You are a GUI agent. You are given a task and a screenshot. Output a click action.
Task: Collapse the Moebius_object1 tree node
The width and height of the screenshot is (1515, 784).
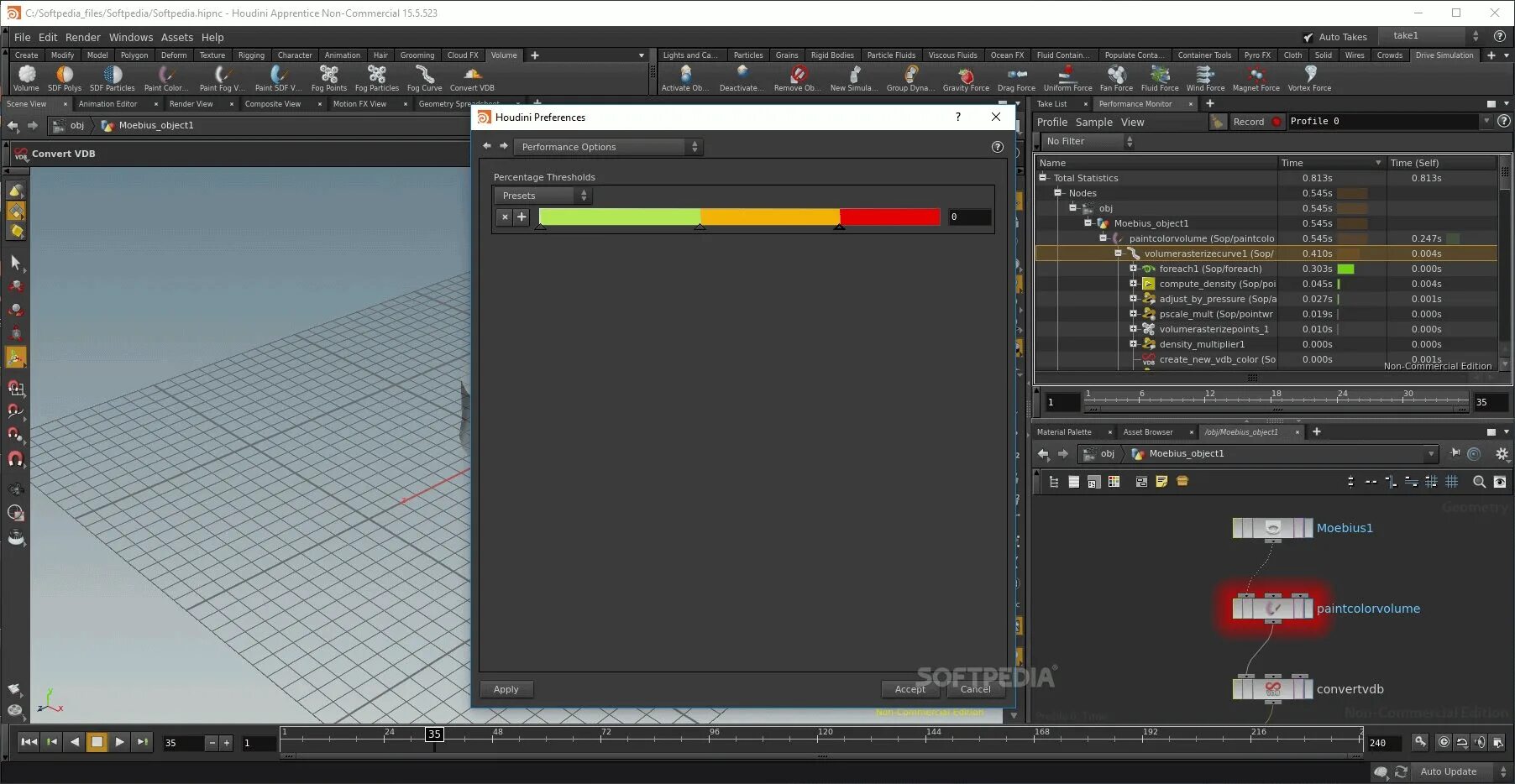1088,223
